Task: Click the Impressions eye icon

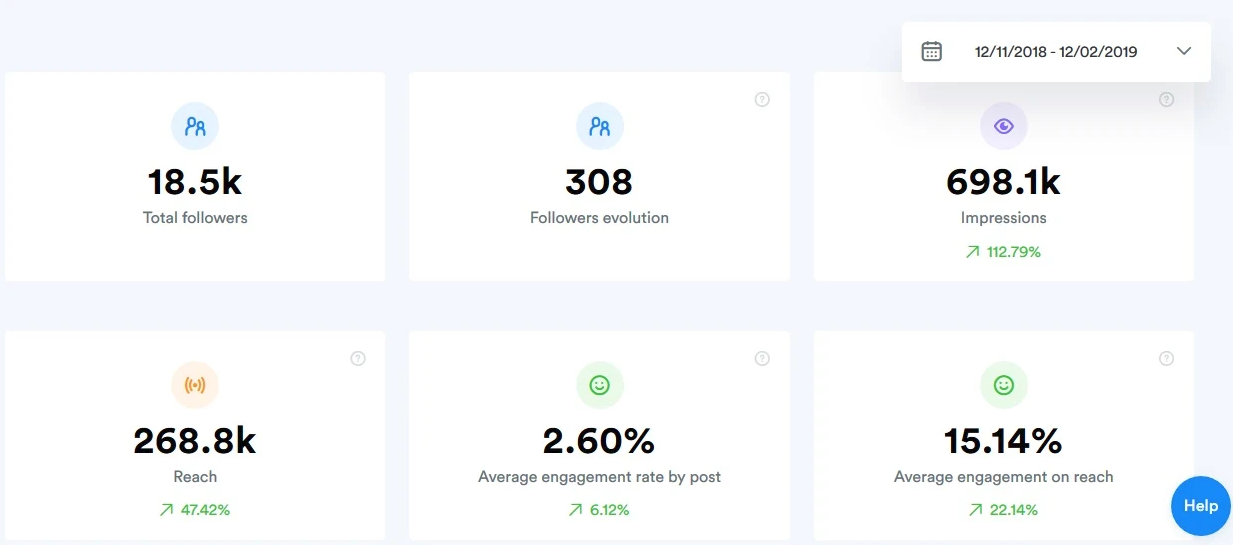Action: (x=1004, y=126)
